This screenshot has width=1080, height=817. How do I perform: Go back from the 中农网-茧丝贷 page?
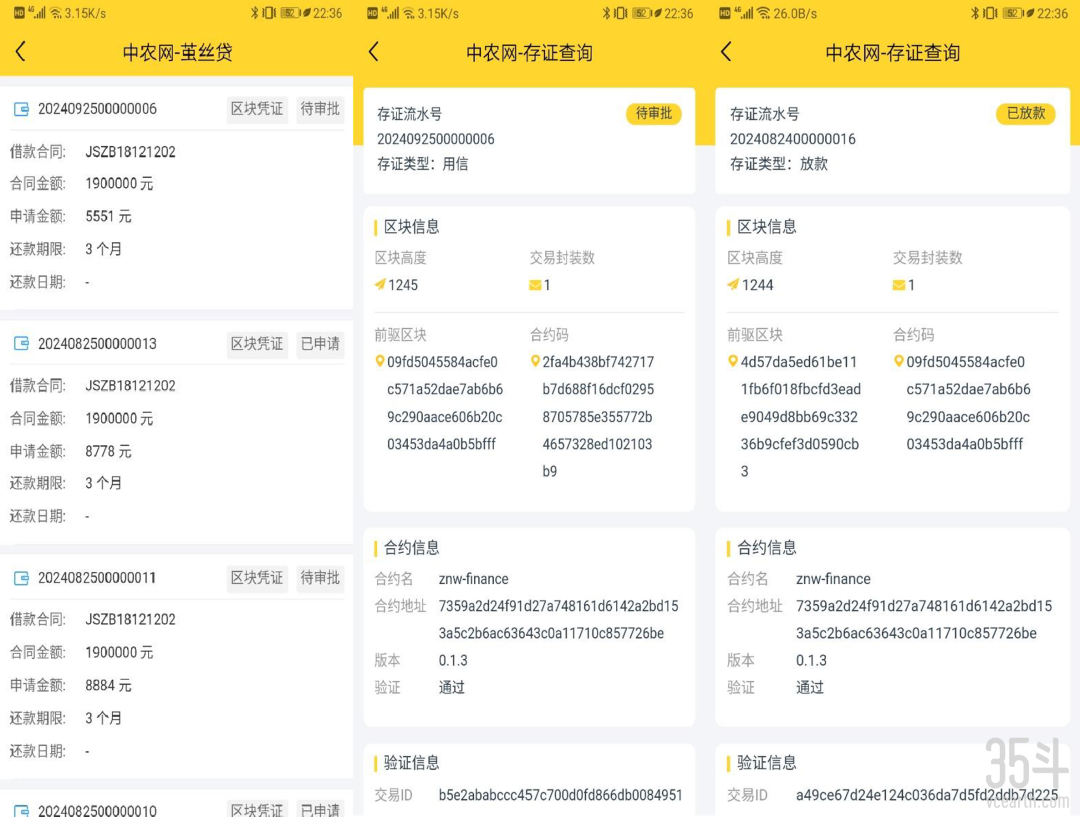pos(21,52)
